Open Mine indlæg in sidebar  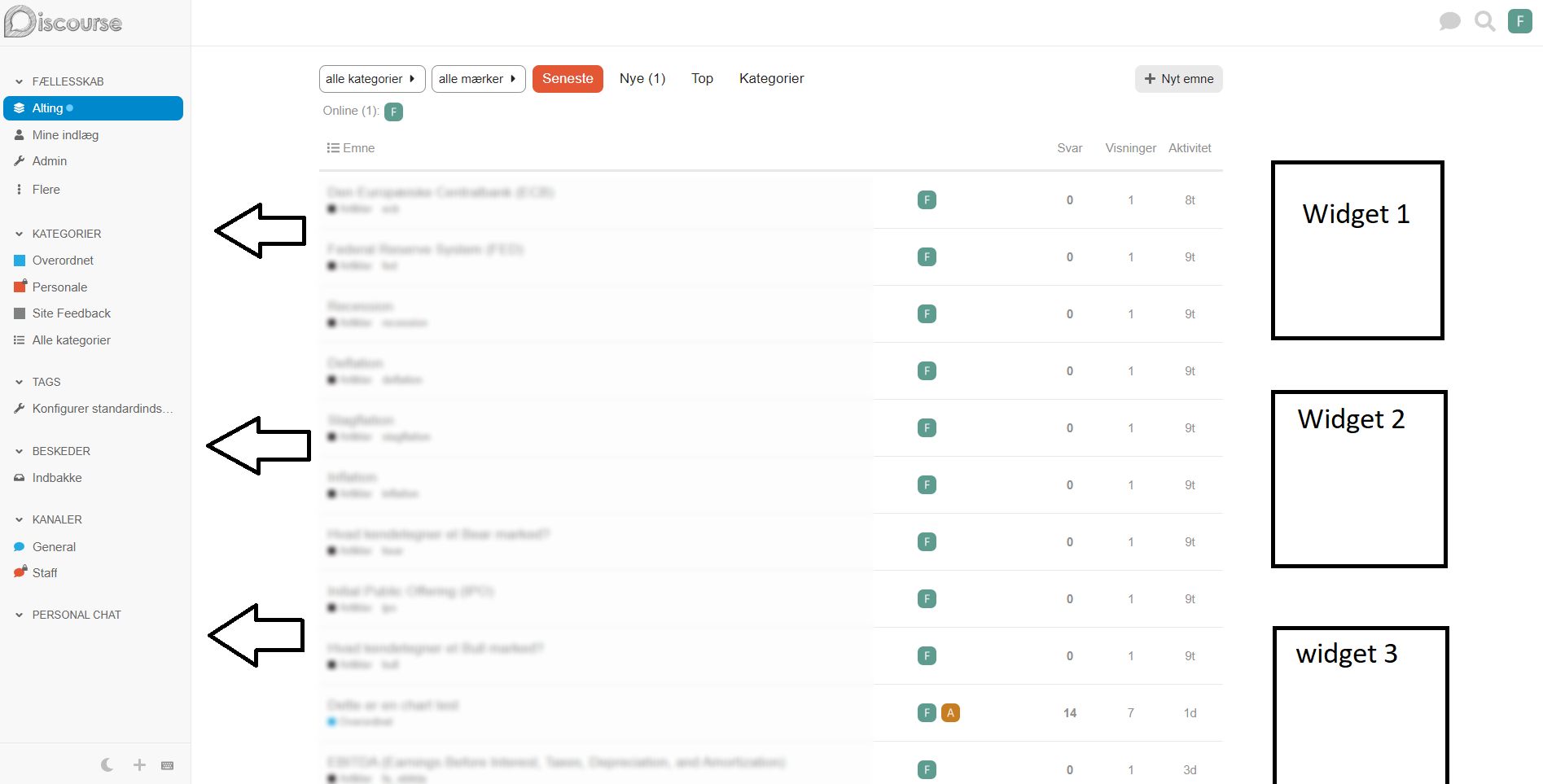click(65, 135)
